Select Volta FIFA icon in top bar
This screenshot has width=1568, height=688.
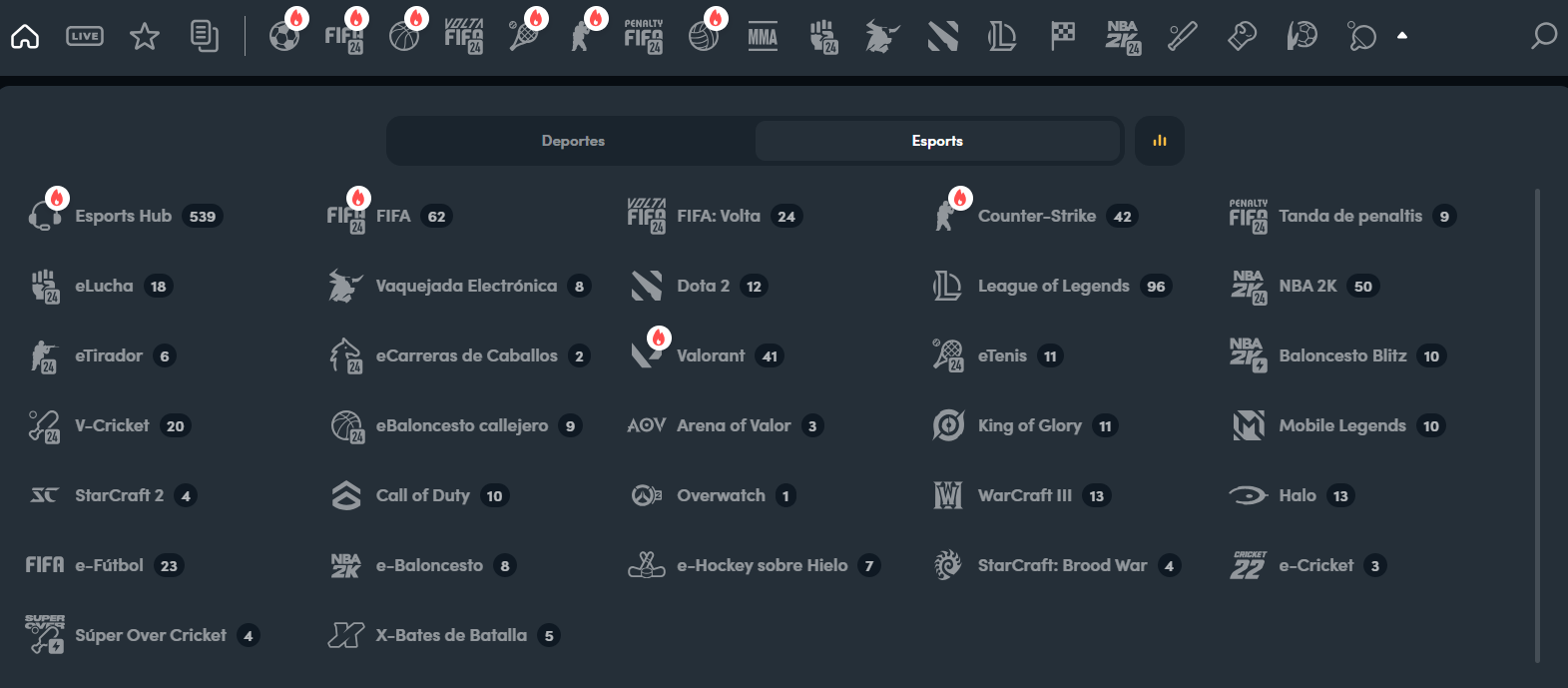(464, 37)
